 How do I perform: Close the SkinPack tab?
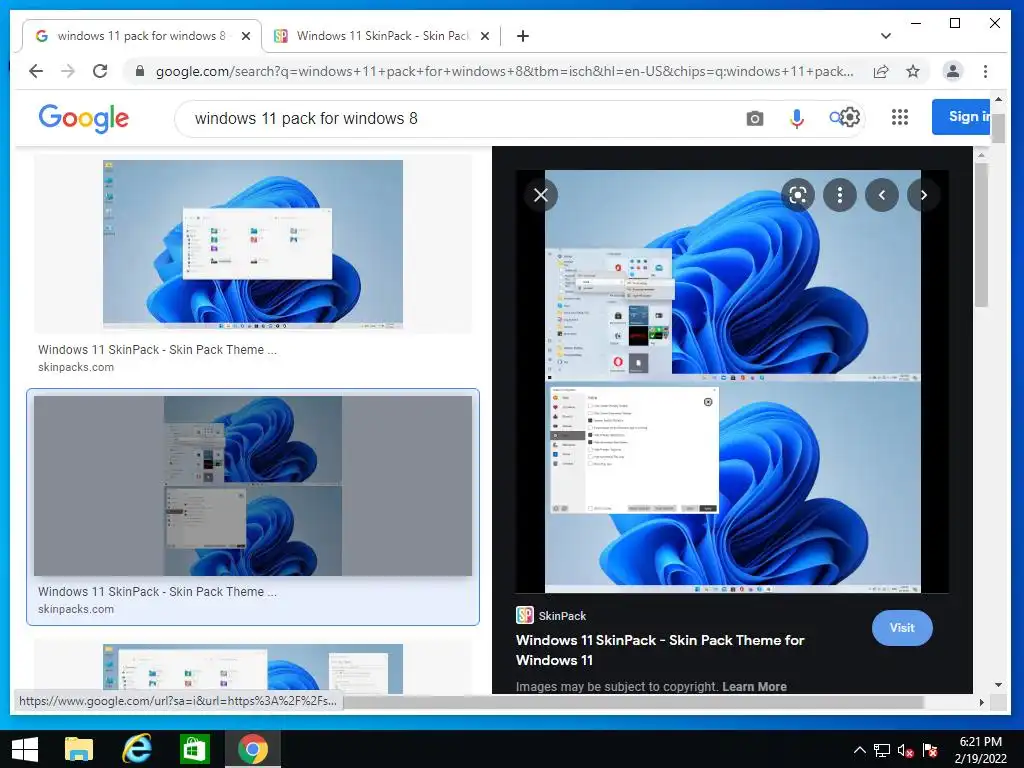(485, 36)
